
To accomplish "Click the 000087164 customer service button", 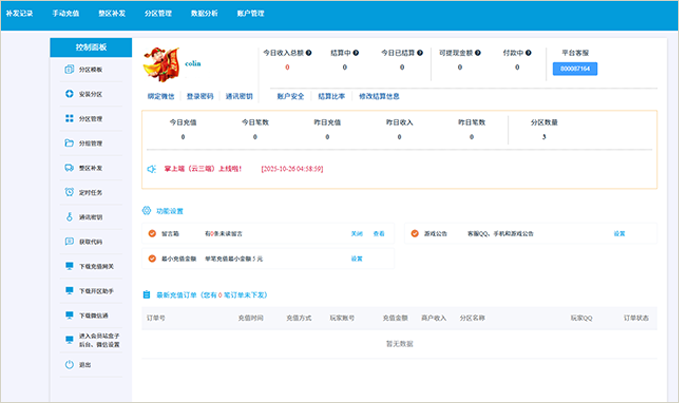I will point(574,68).
